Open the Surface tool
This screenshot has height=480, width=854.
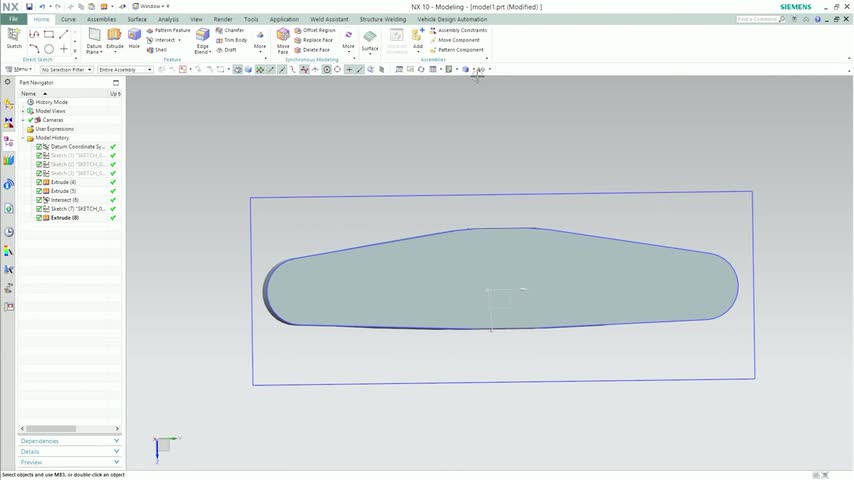coord(370,40)
